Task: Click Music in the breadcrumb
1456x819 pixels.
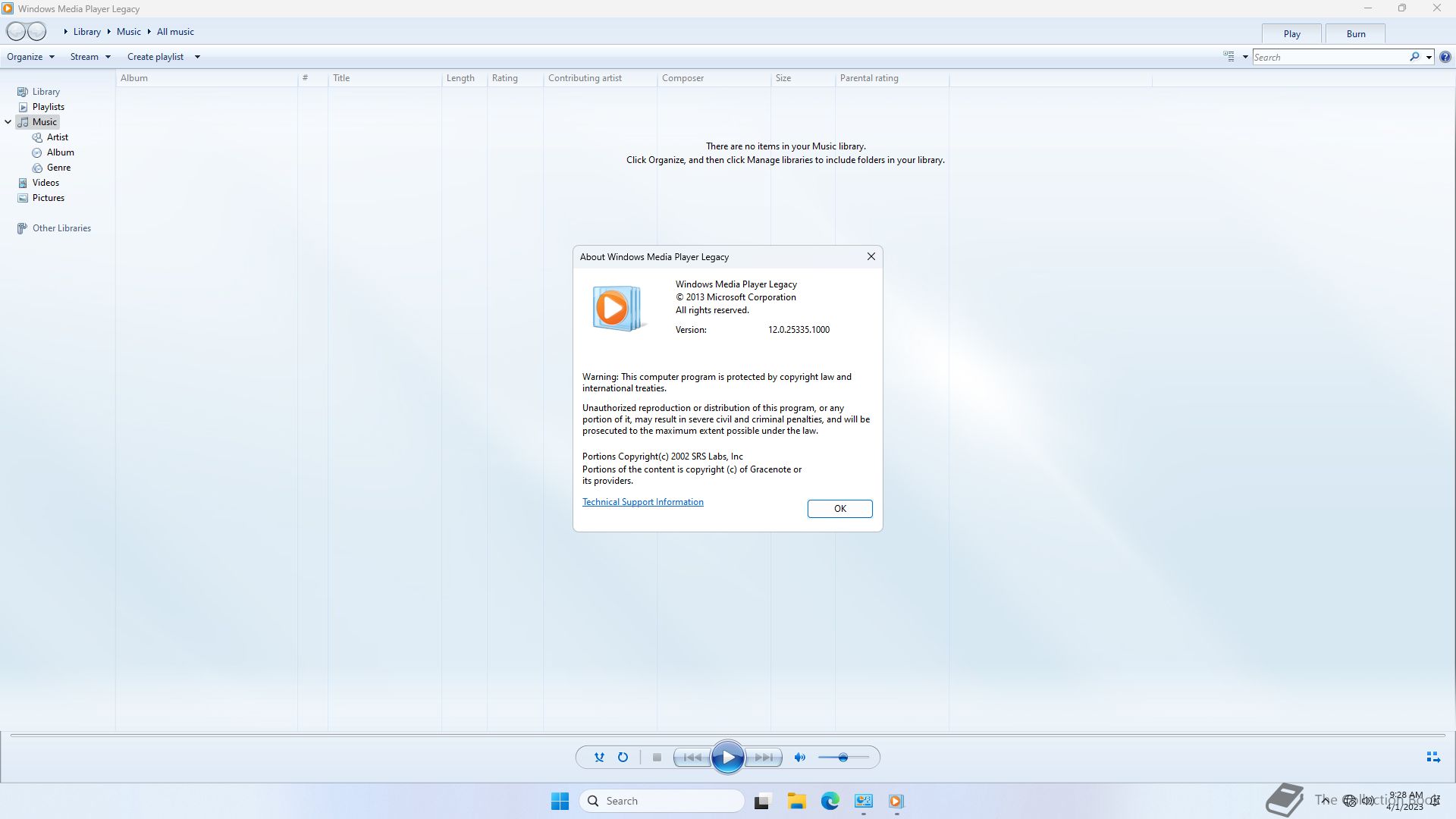Action: [129, 32]
